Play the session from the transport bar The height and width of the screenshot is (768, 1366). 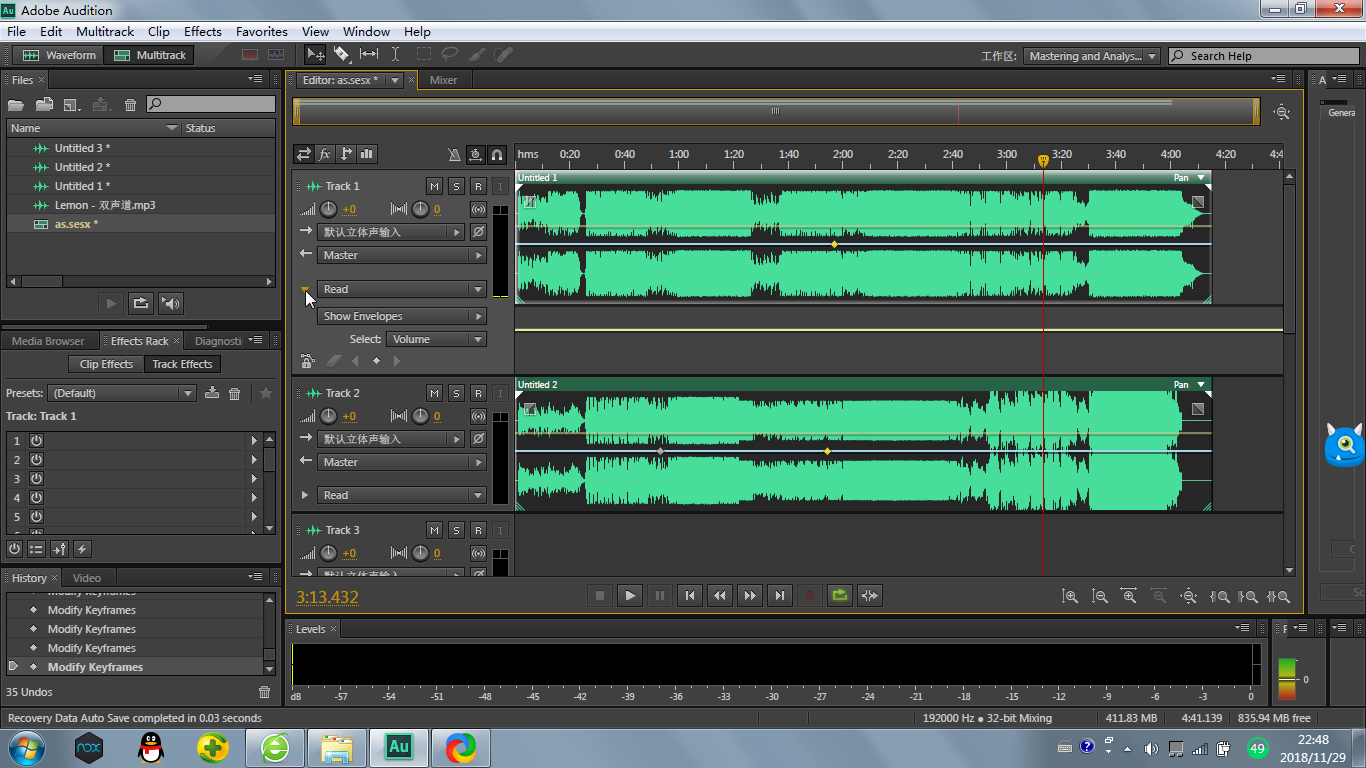point(630,596)
